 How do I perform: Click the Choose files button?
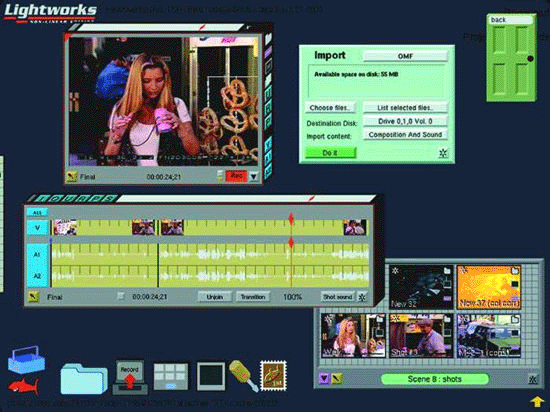click(330, 108)
